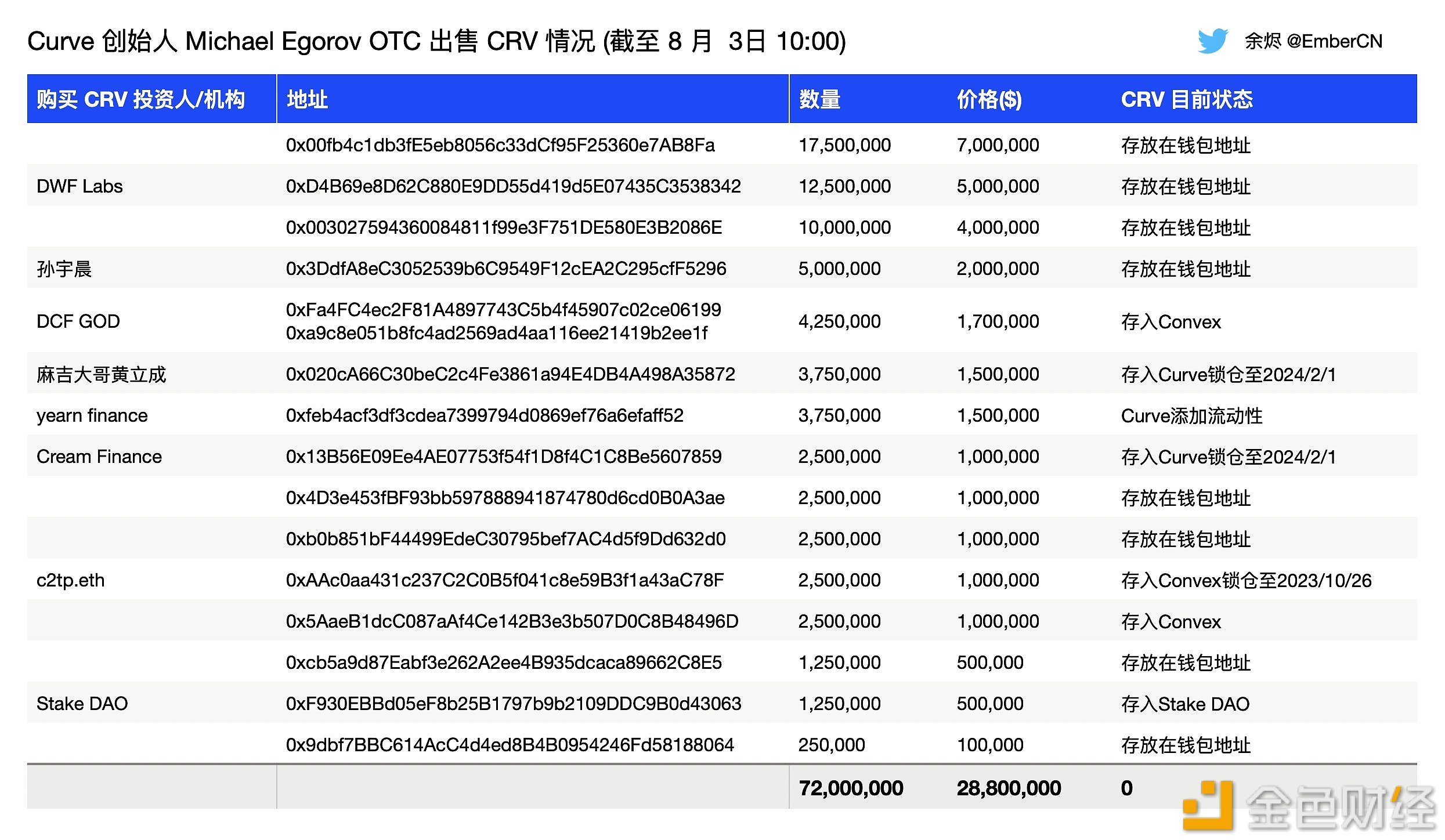Click the 100,000 price cell

tap(990, 745)
